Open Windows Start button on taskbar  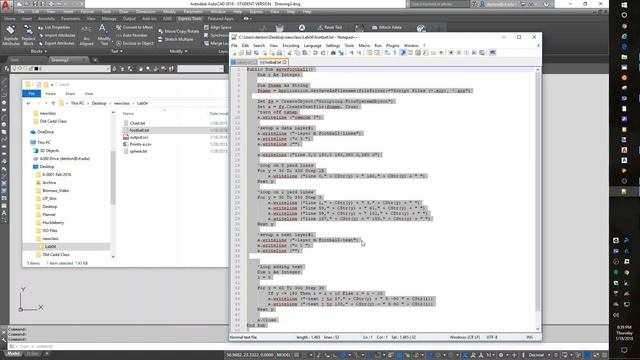(x=624, y=5)
